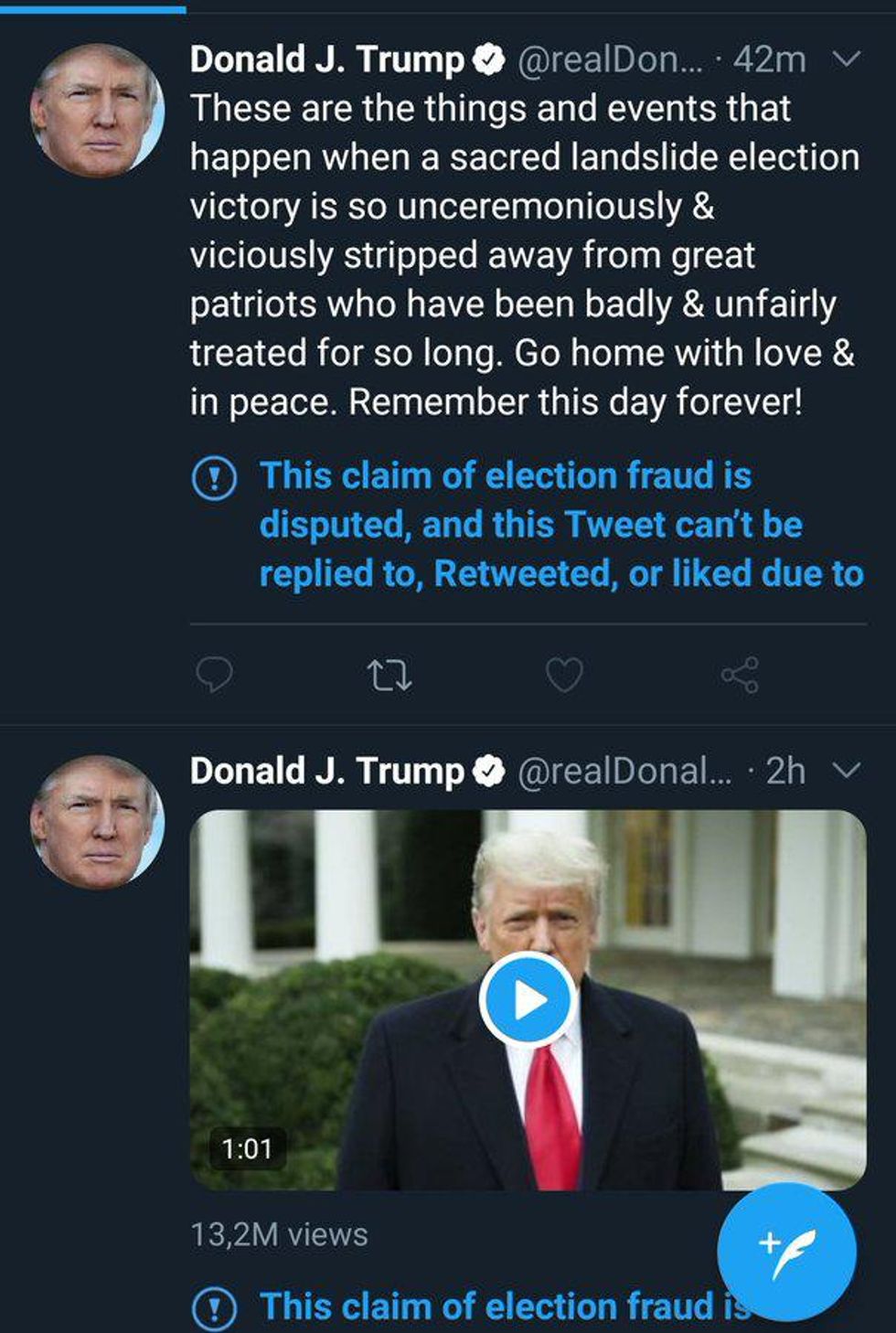
Task: Open the Donald J. Trump name on the 42m tweet
Action: click(327, 60)
